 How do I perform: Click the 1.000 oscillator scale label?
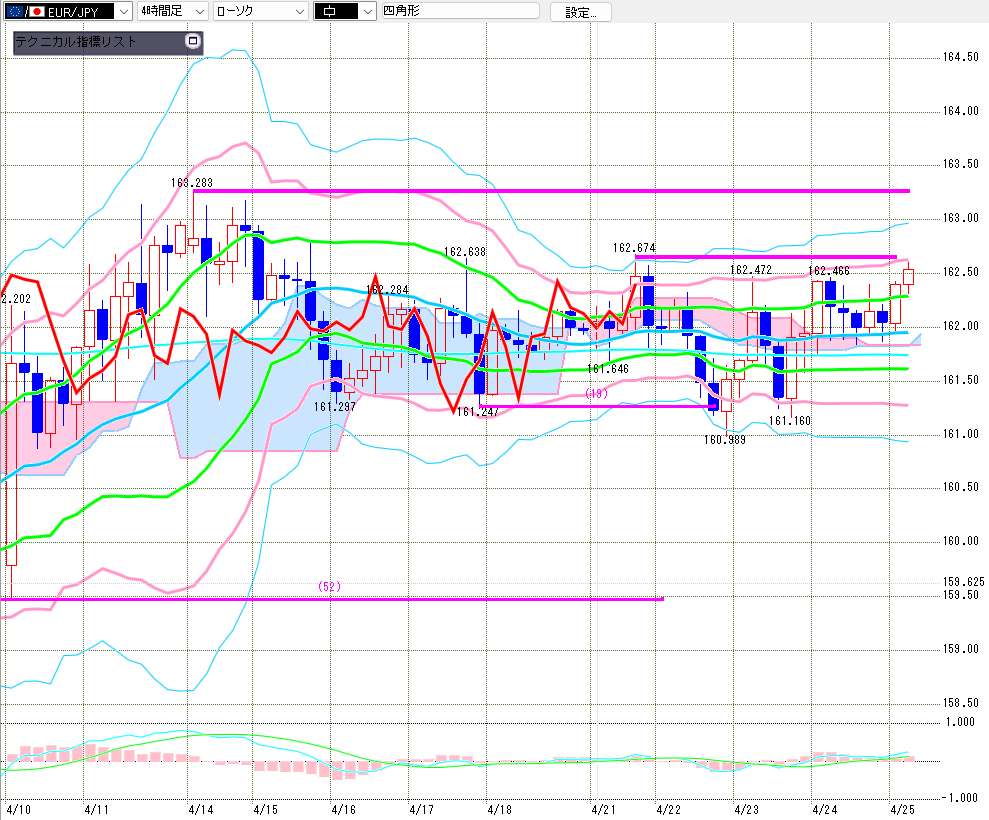click(x=960, y=722)
